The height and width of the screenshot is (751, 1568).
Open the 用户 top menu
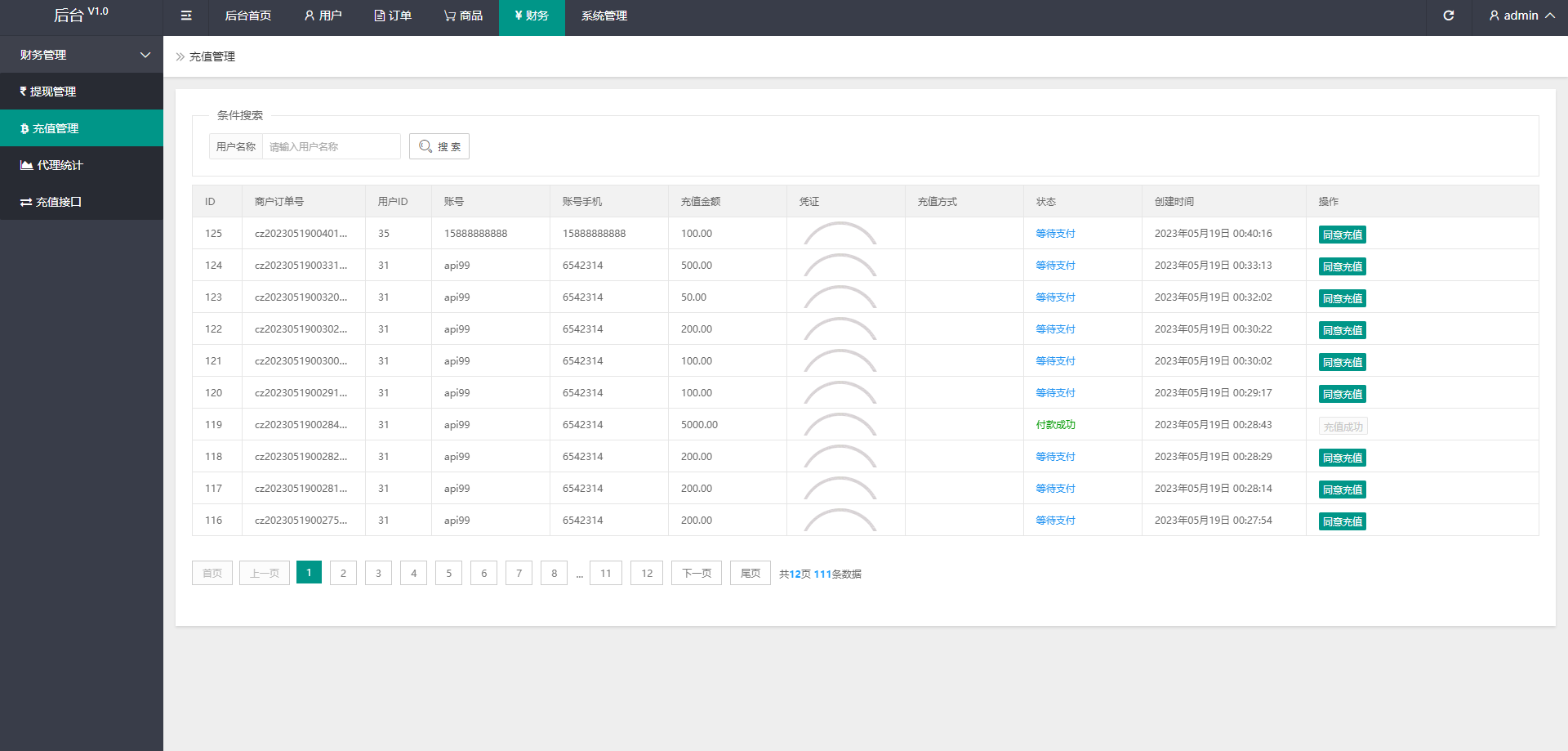point(323,16)
